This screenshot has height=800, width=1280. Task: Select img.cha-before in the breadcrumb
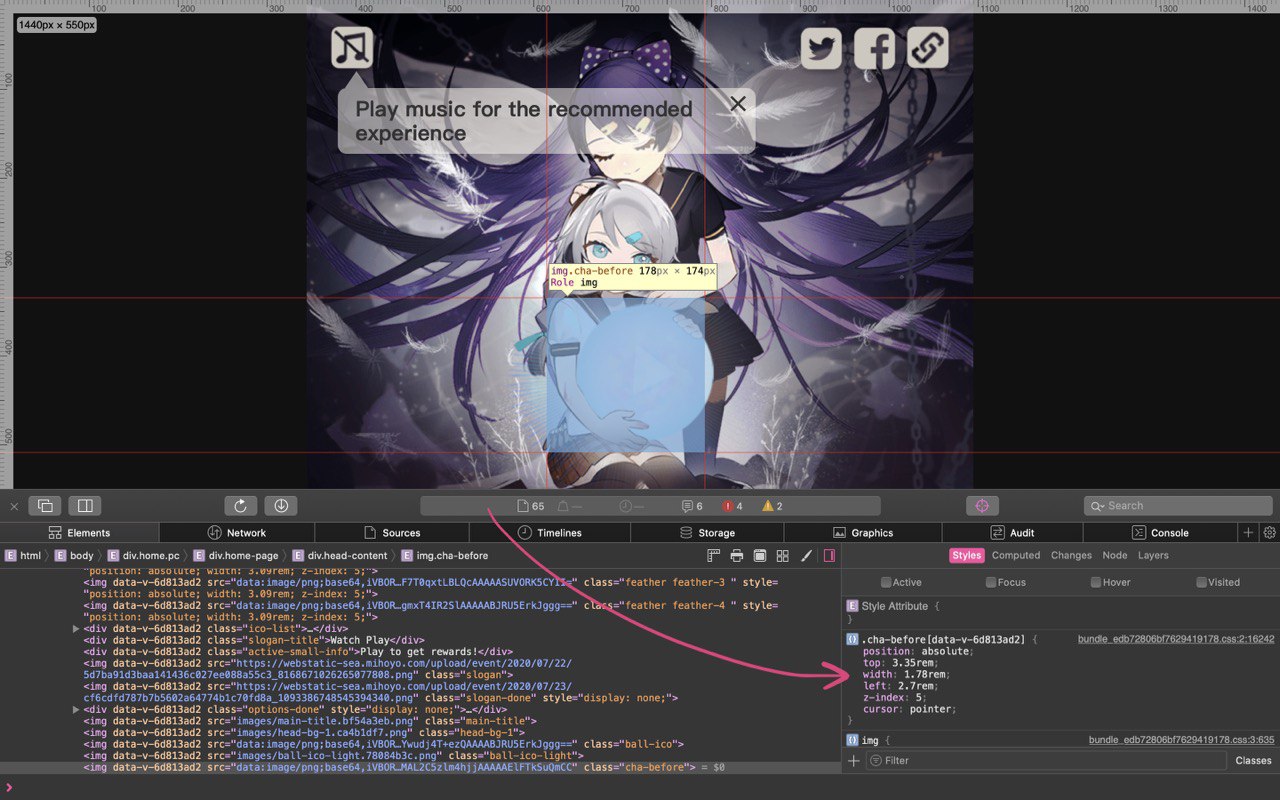tap(444, 556)
